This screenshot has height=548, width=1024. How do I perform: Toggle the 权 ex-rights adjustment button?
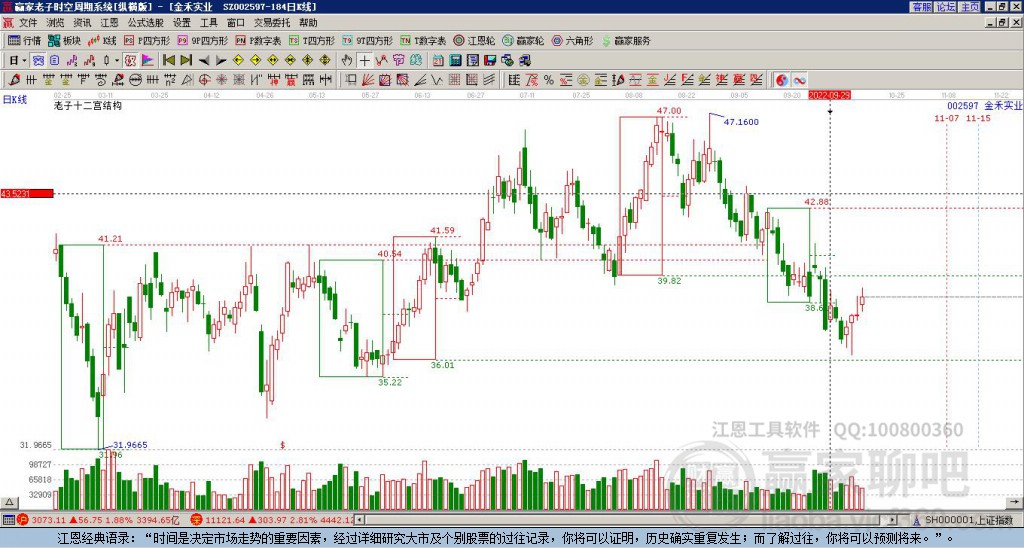[x=130, y=61]
